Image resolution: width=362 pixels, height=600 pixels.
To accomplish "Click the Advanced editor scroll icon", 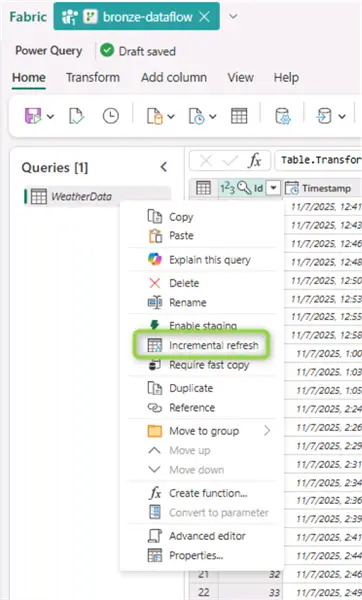I will (155, 536).
